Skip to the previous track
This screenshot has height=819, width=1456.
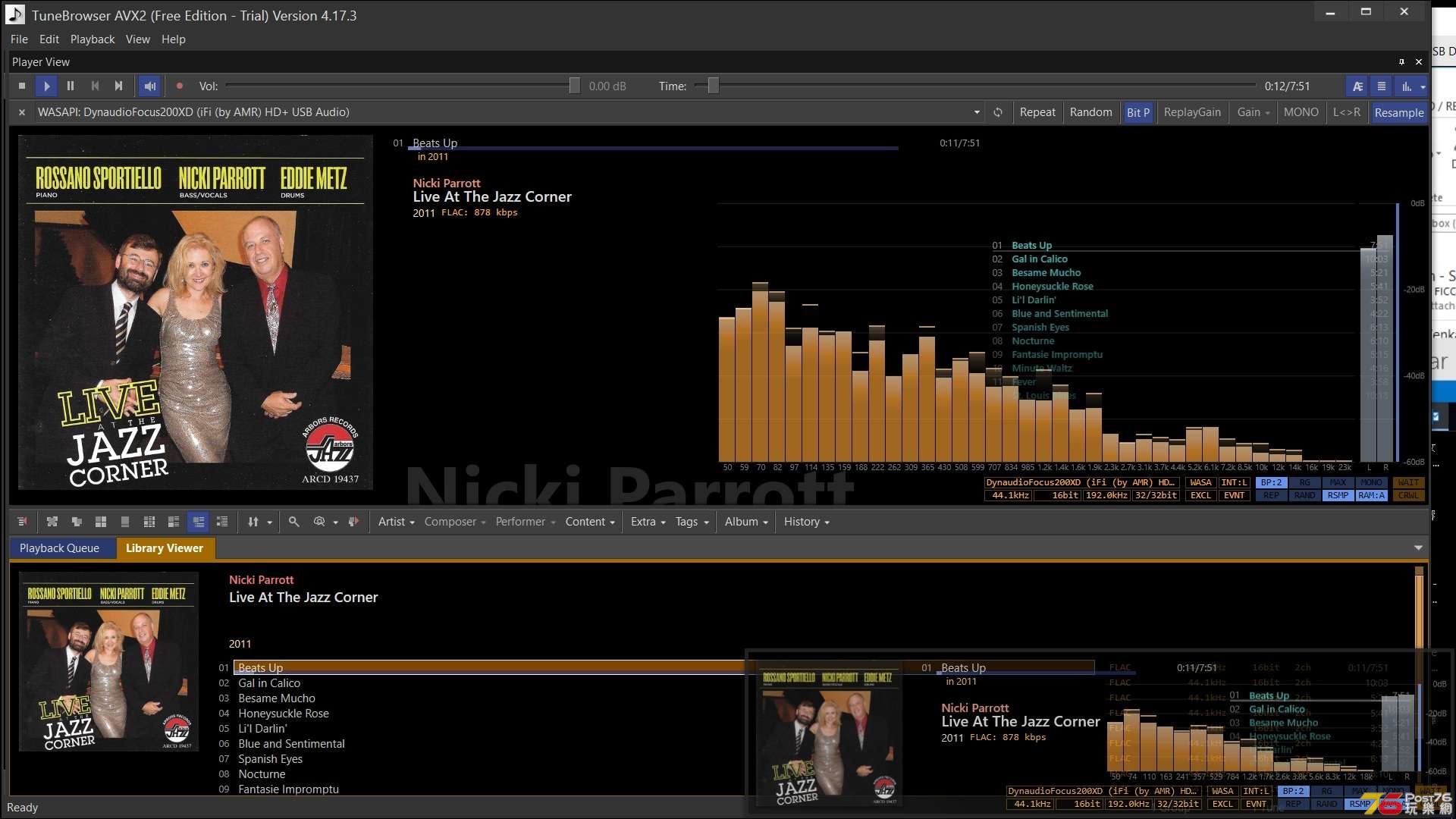pyautogui.click(x=95, y=86)
